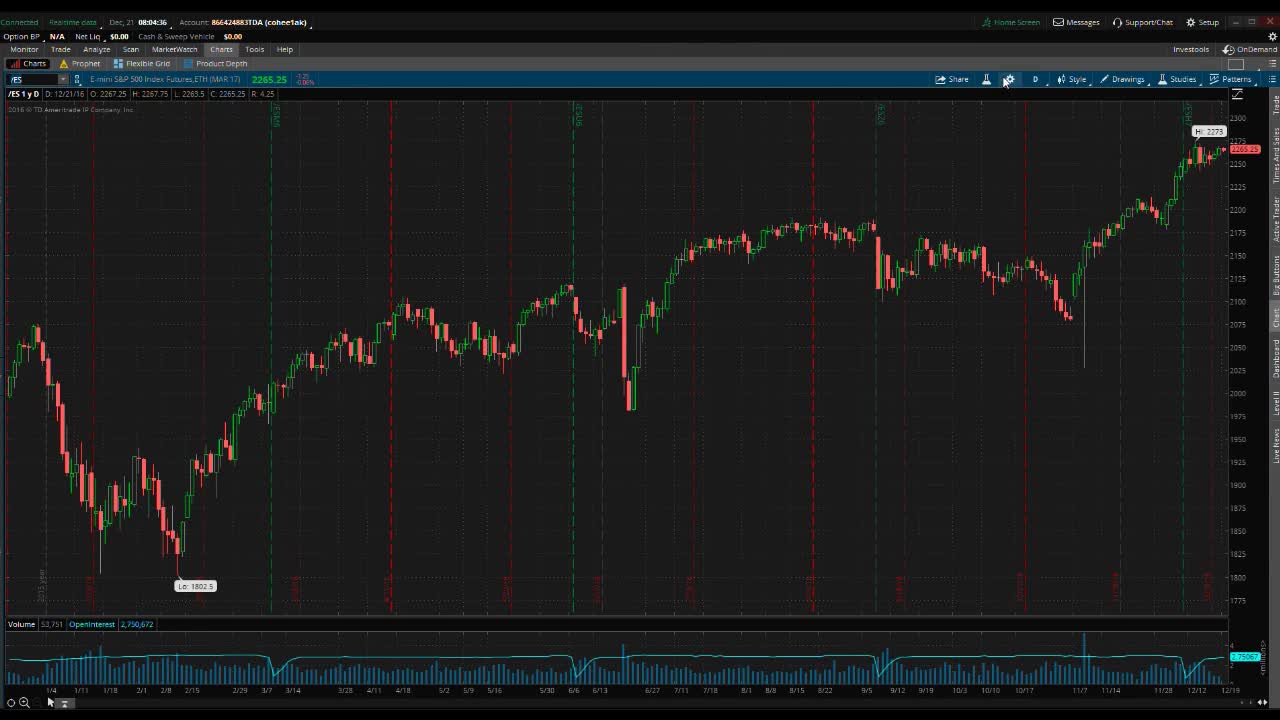Click the Home Screen link
Screen dimensions: 1280x720
1011,22
